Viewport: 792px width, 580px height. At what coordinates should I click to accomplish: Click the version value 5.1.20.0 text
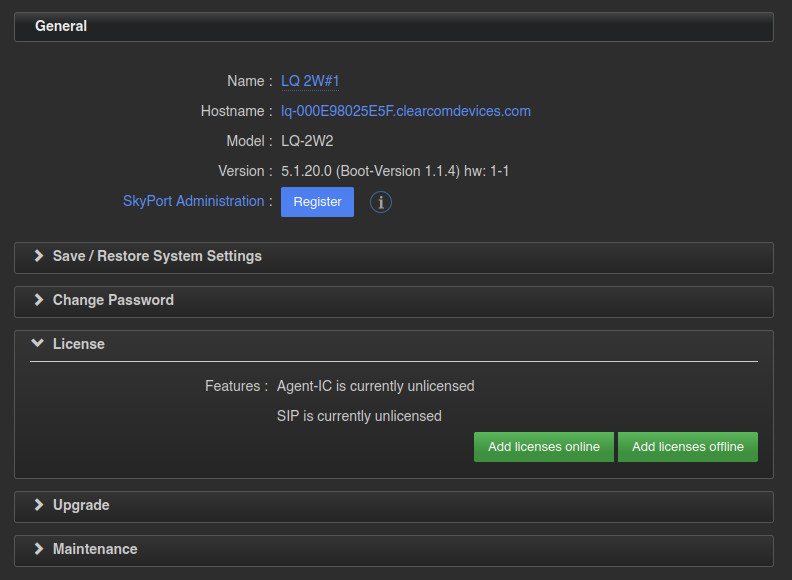(x=394, y=171)
